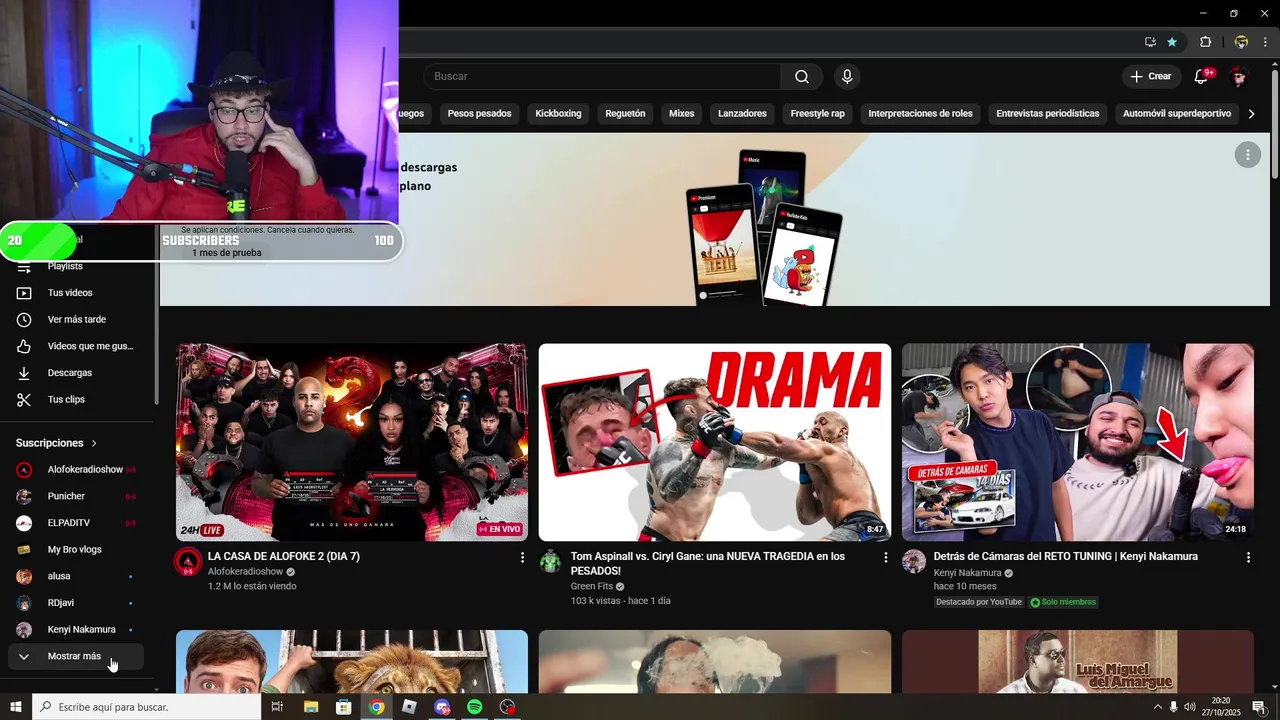Open File Explorer from taskbar
This screenshot has width=1280, height=720.
pyautogui.click(x=311, y=707)
